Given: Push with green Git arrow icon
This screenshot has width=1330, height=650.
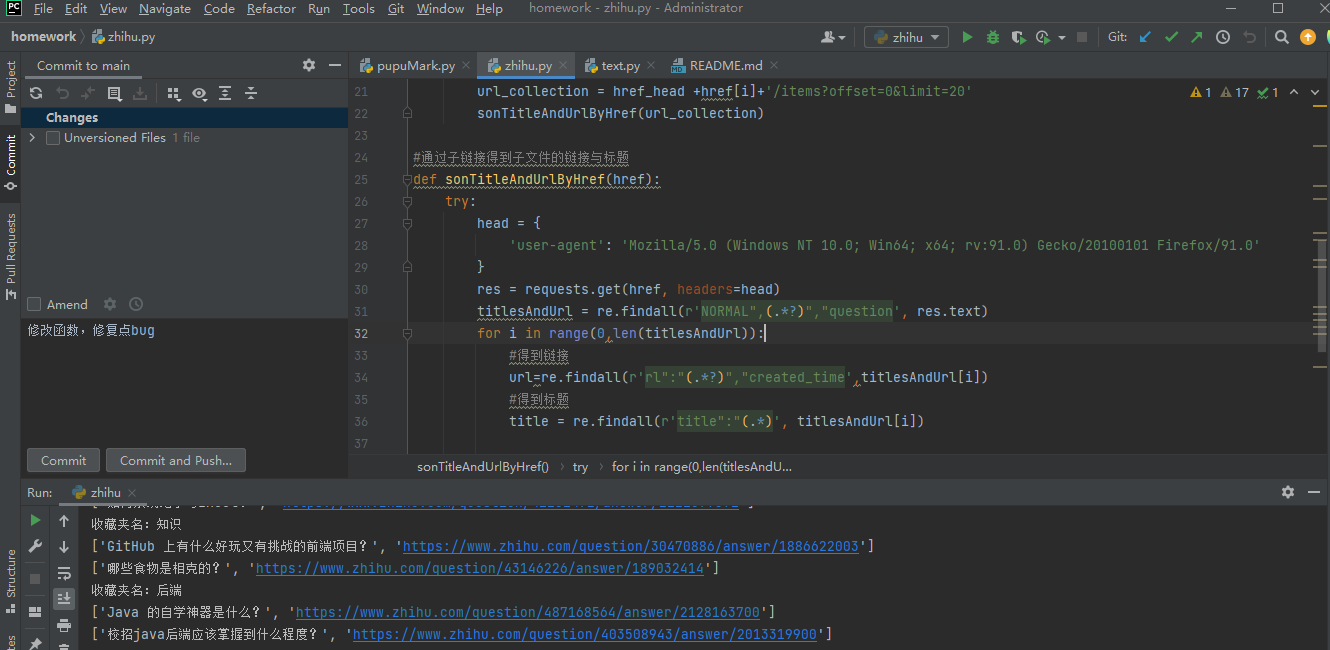Looking at the screenshot, I should [x=1197, y=37].
